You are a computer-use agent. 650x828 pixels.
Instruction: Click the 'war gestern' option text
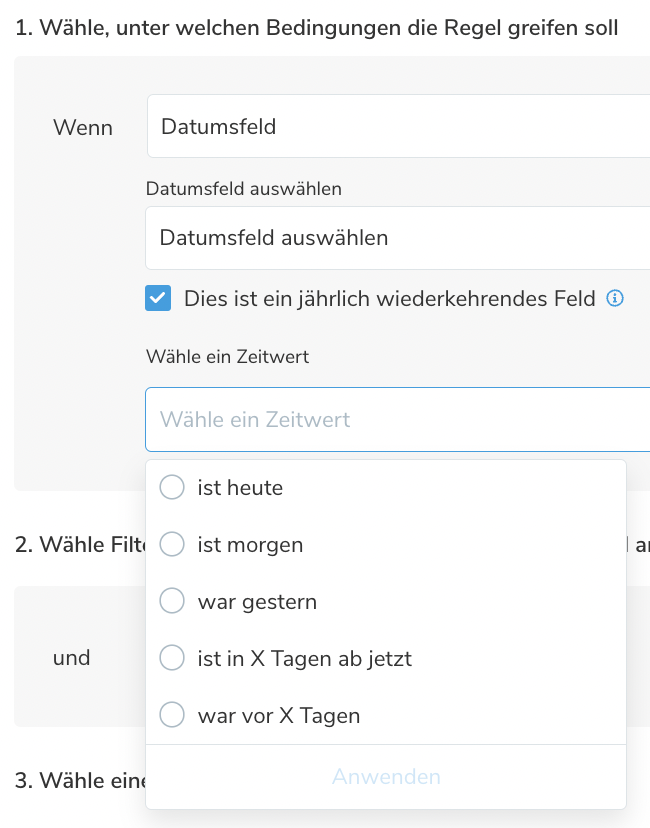(257, 602)
